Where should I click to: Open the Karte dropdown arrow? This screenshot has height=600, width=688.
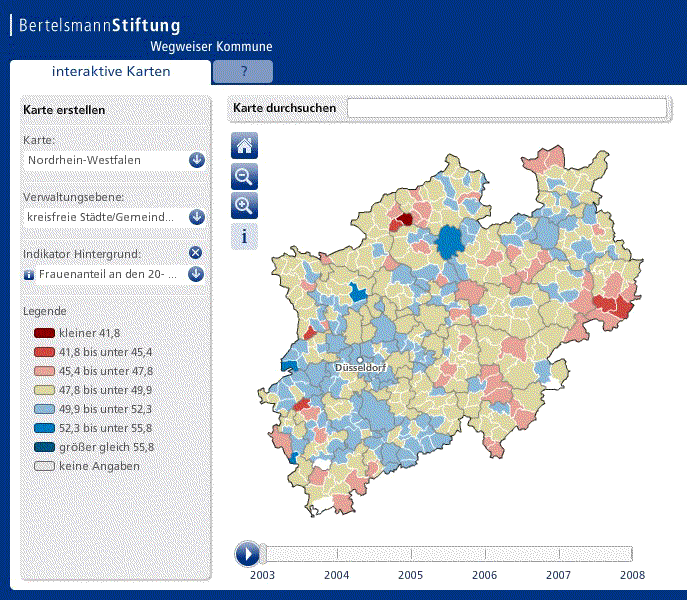pos(197,160)
